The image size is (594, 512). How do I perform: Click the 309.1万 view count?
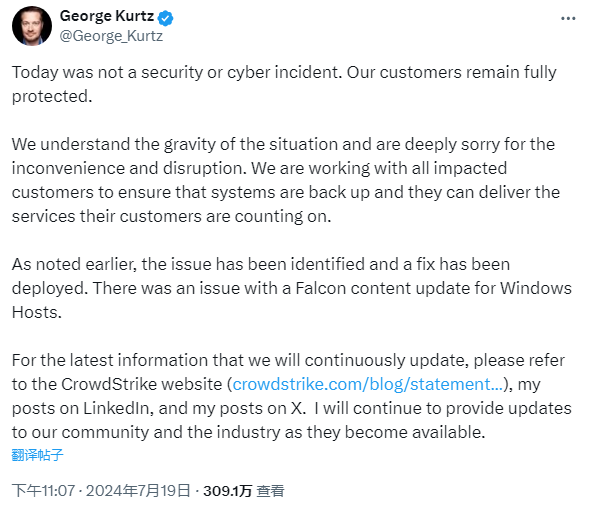point(228,491)
